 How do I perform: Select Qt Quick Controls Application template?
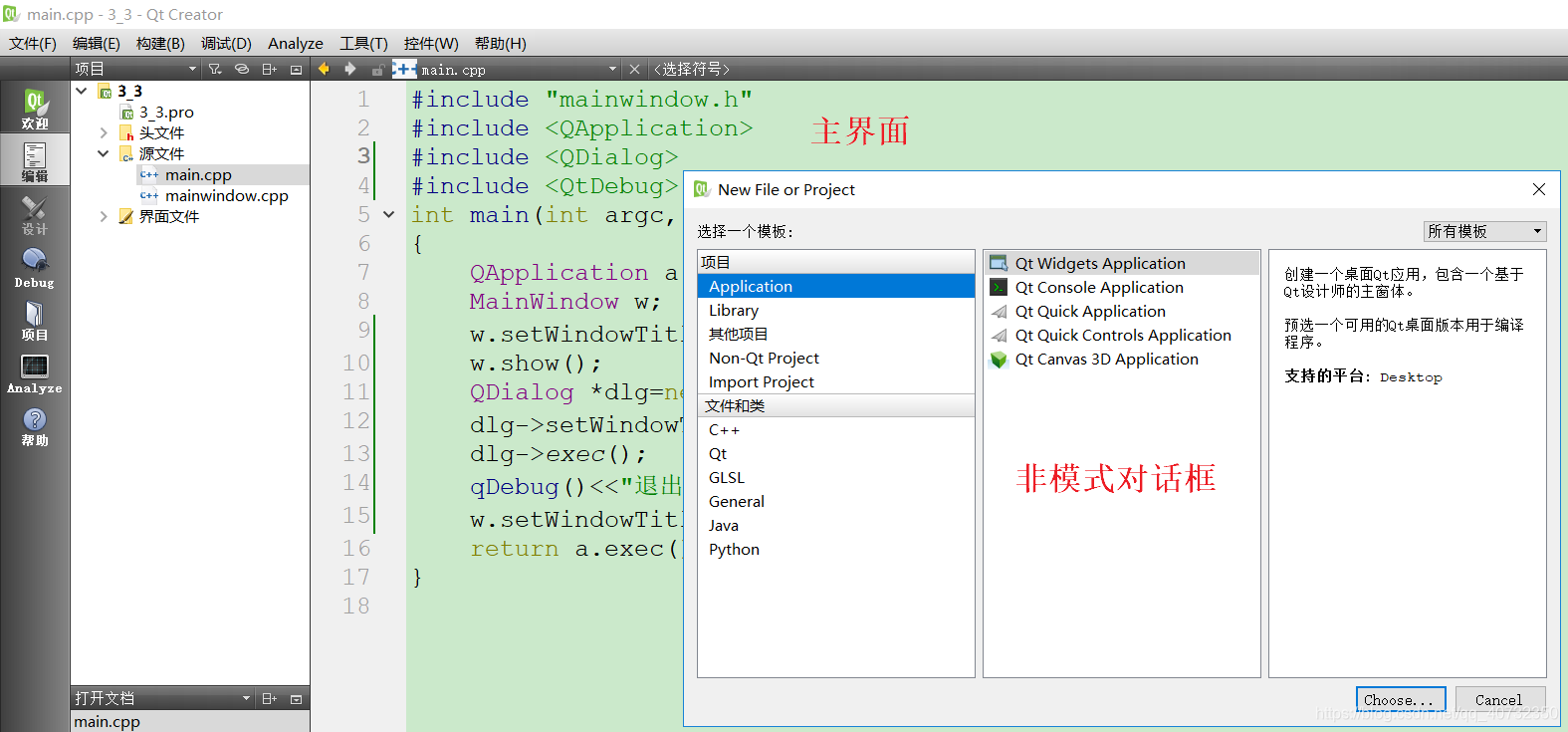[1121, 335]
